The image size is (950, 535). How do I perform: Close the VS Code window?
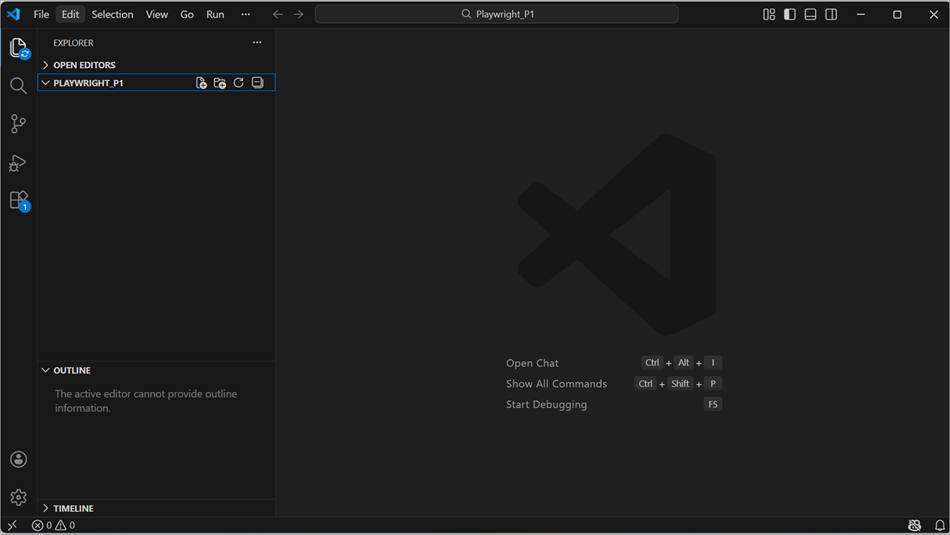pyautogui.click(x=934, y=14)
